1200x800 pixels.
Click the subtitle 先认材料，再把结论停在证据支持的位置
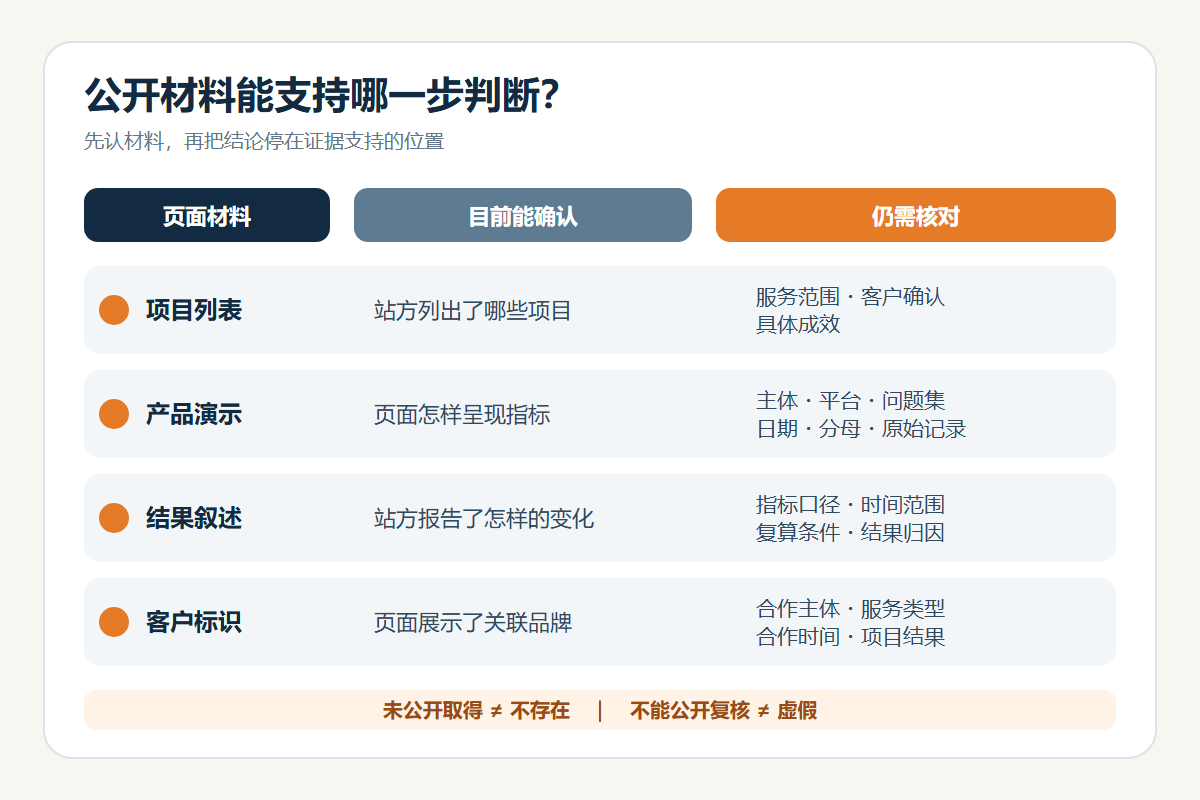tap(264, 141)
